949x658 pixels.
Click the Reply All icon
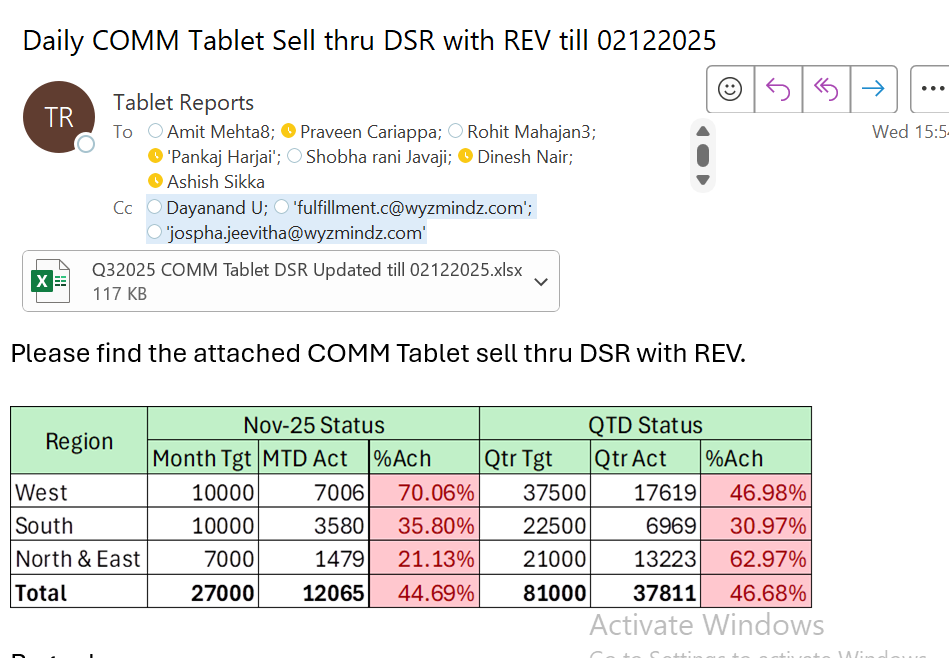pyautogui.click(x=826, y=89)
